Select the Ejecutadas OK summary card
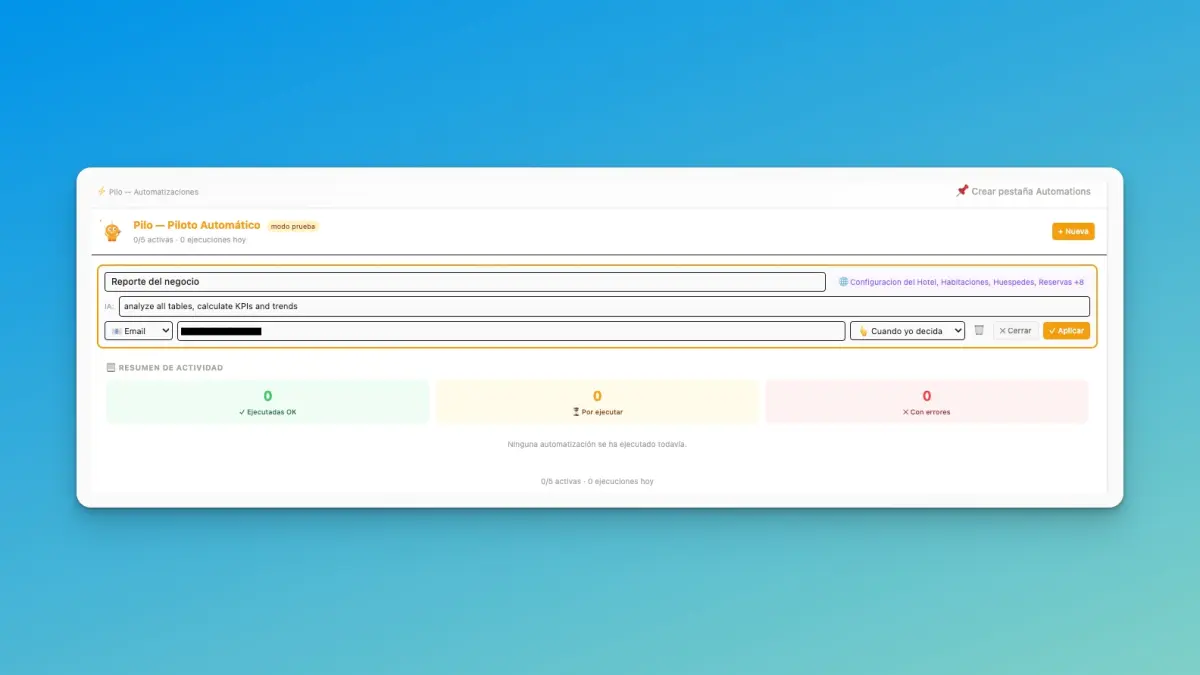This screenshot has height=675, width=1200. point(267,402)
